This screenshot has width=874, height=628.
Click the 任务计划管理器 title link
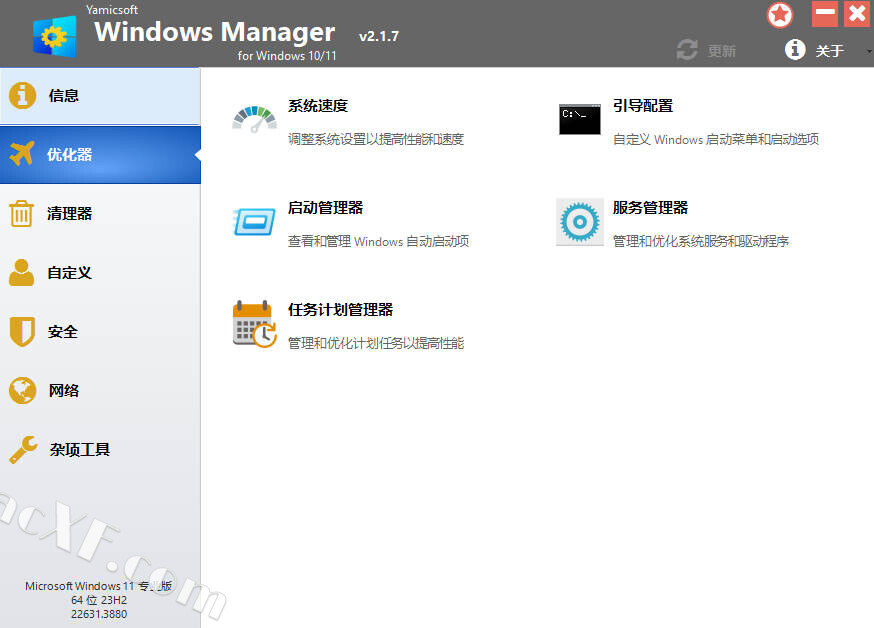(341, 310)
